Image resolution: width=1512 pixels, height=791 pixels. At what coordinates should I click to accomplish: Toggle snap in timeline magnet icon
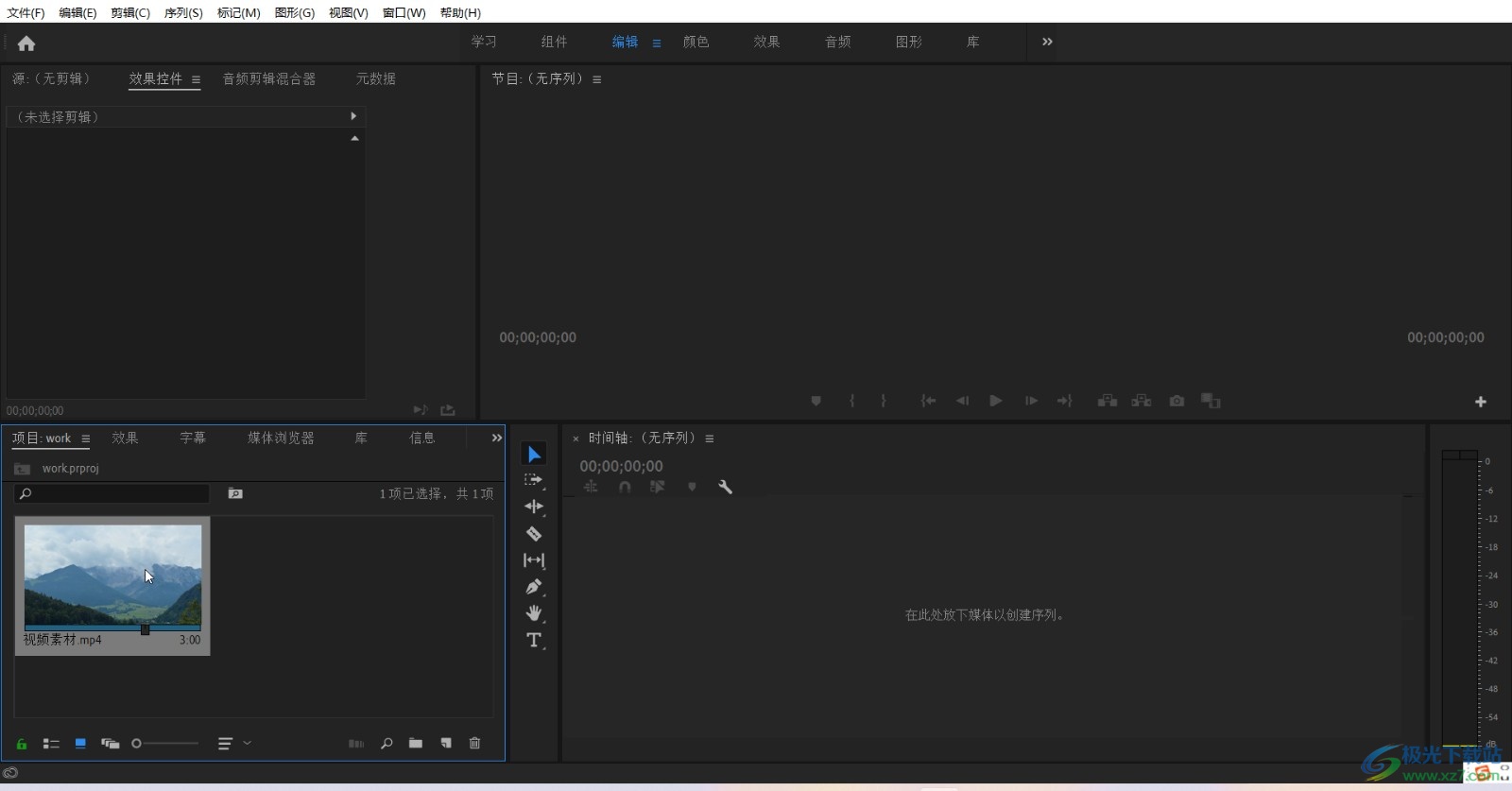tap(625, 487)
